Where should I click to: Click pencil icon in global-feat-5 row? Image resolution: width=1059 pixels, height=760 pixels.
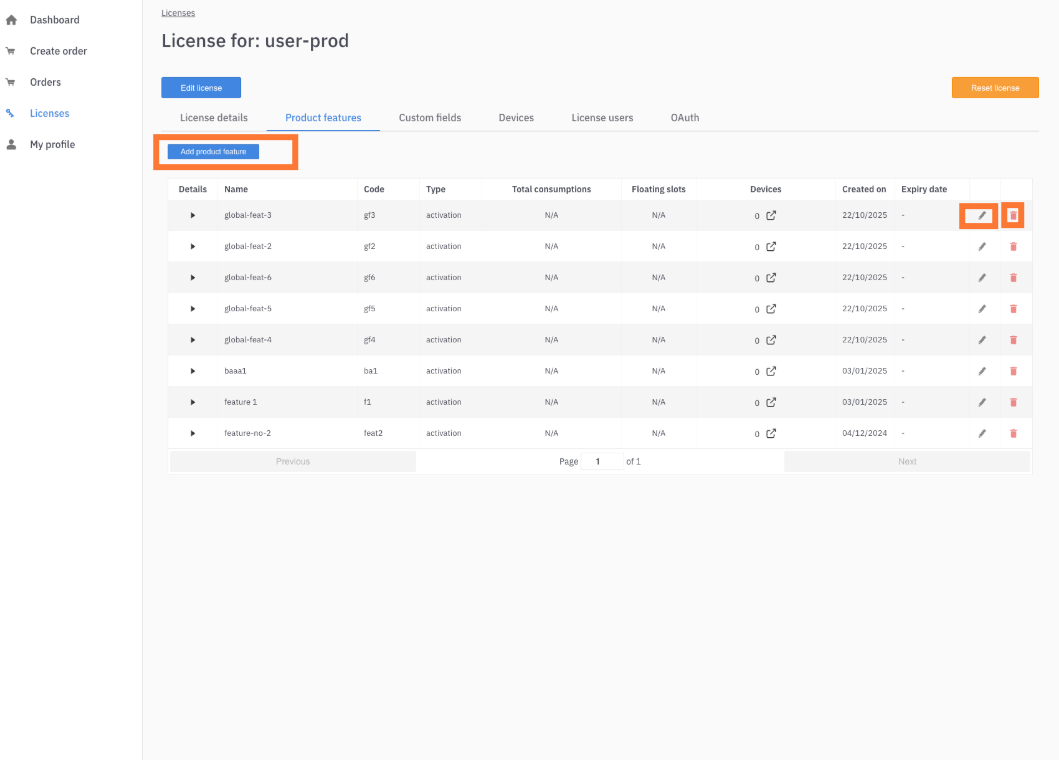[x=981, y=309]
